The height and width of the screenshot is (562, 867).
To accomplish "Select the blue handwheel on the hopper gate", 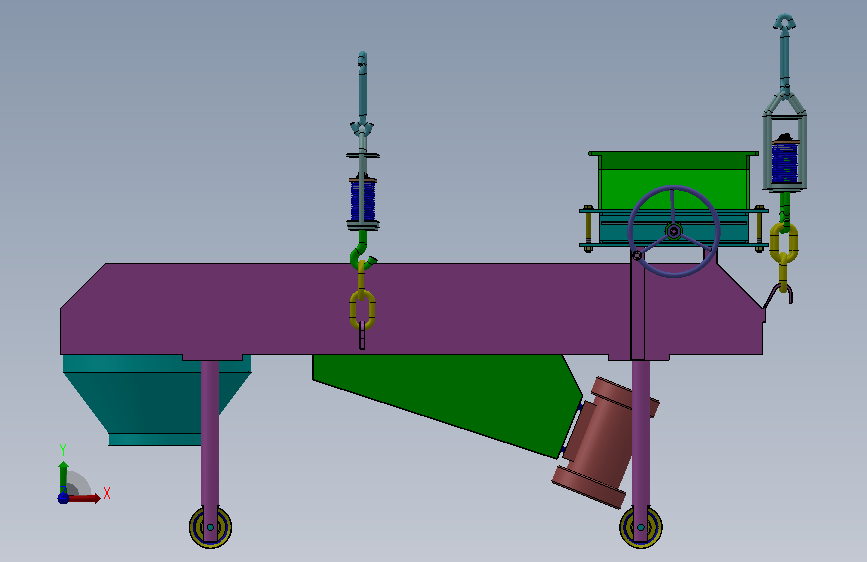I will pos(673,231).
